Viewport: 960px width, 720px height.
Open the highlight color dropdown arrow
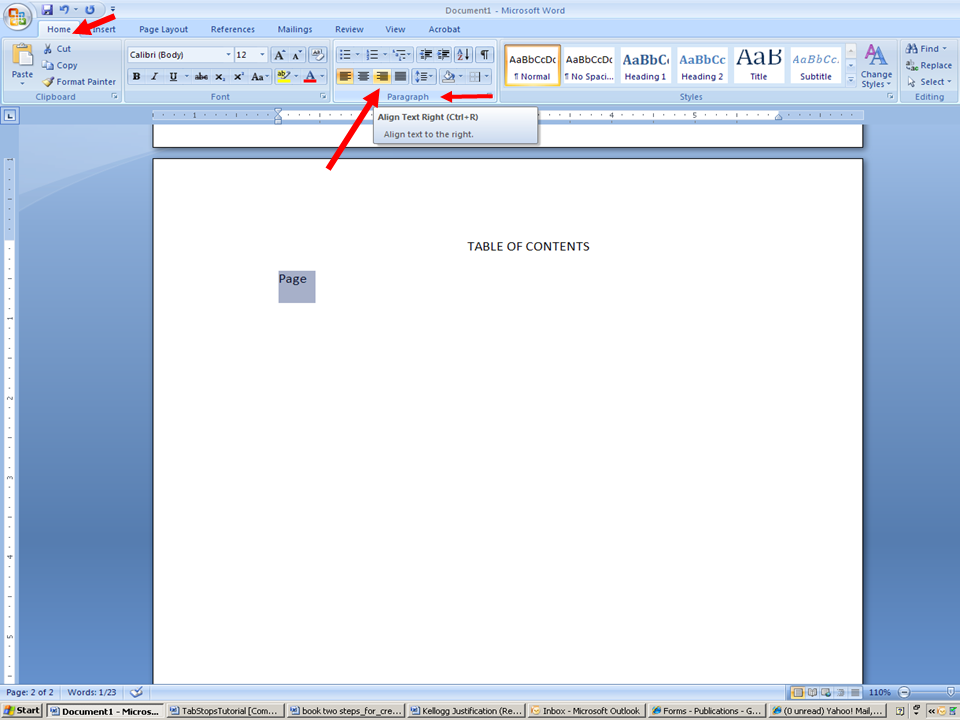point(296,77)
